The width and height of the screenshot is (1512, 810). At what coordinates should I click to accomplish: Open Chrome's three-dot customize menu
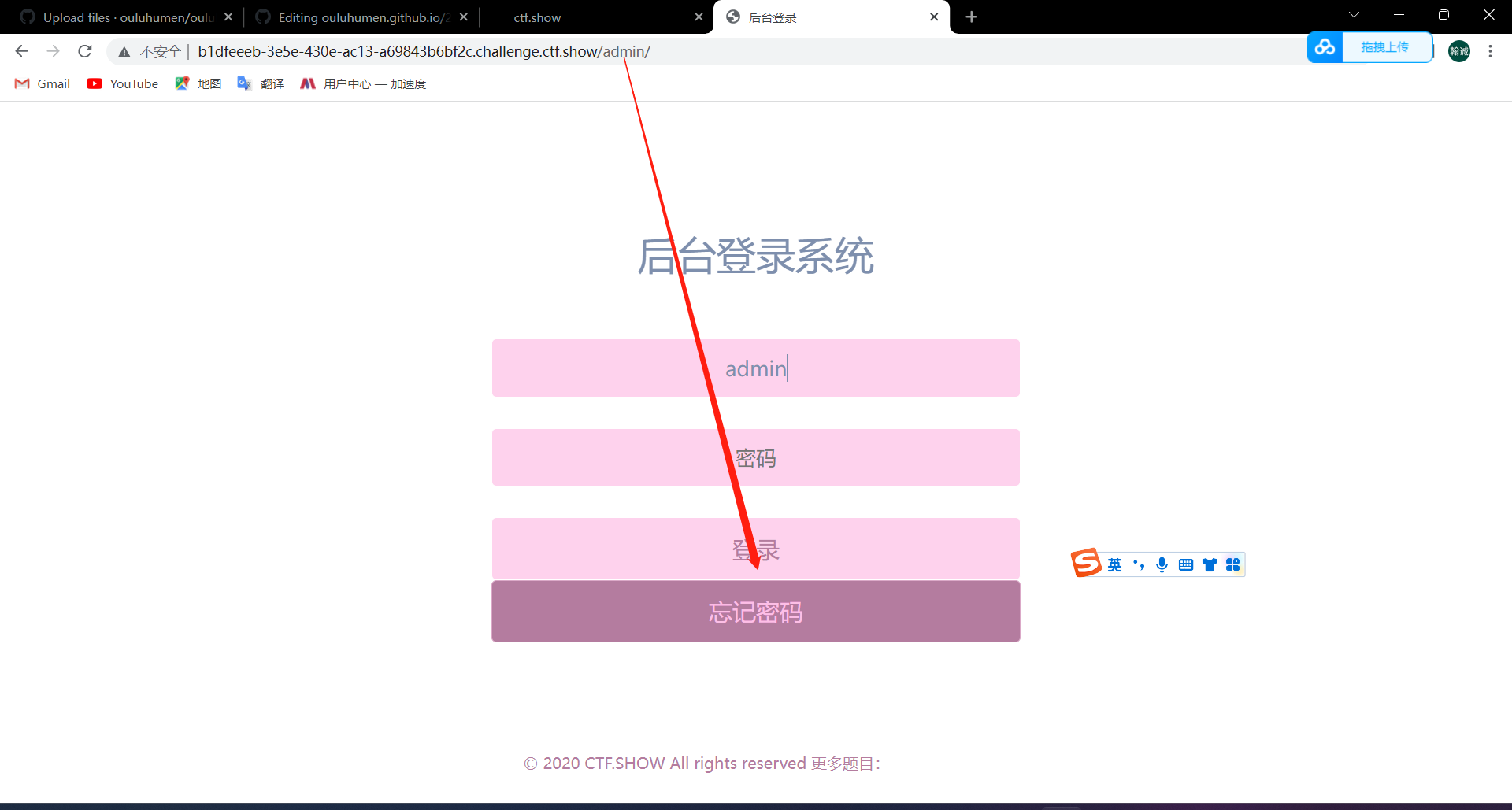click(x=1490, y=51)
